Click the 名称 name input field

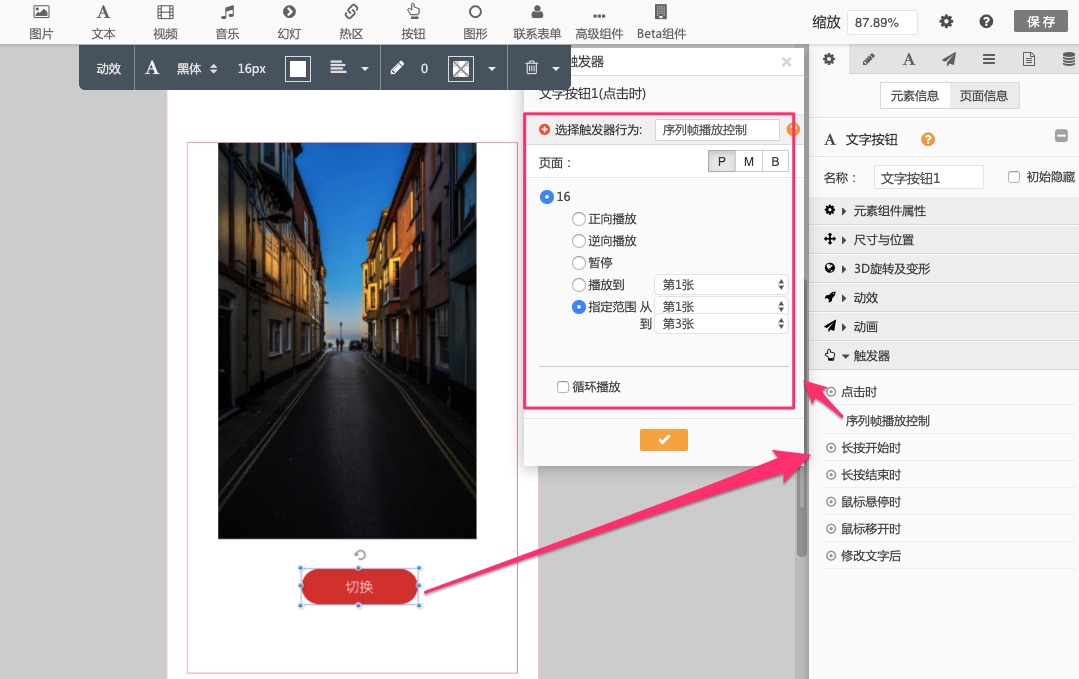(928, 178)
